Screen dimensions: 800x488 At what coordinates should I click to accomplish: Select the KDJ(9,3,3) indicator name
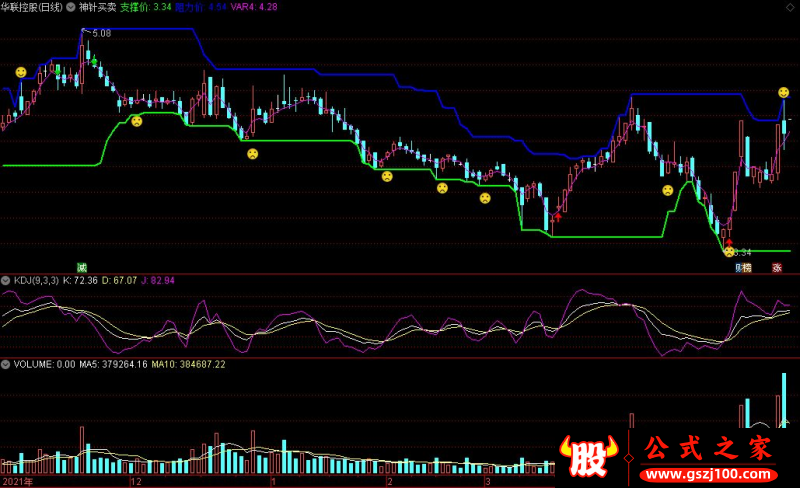[36, 280]
